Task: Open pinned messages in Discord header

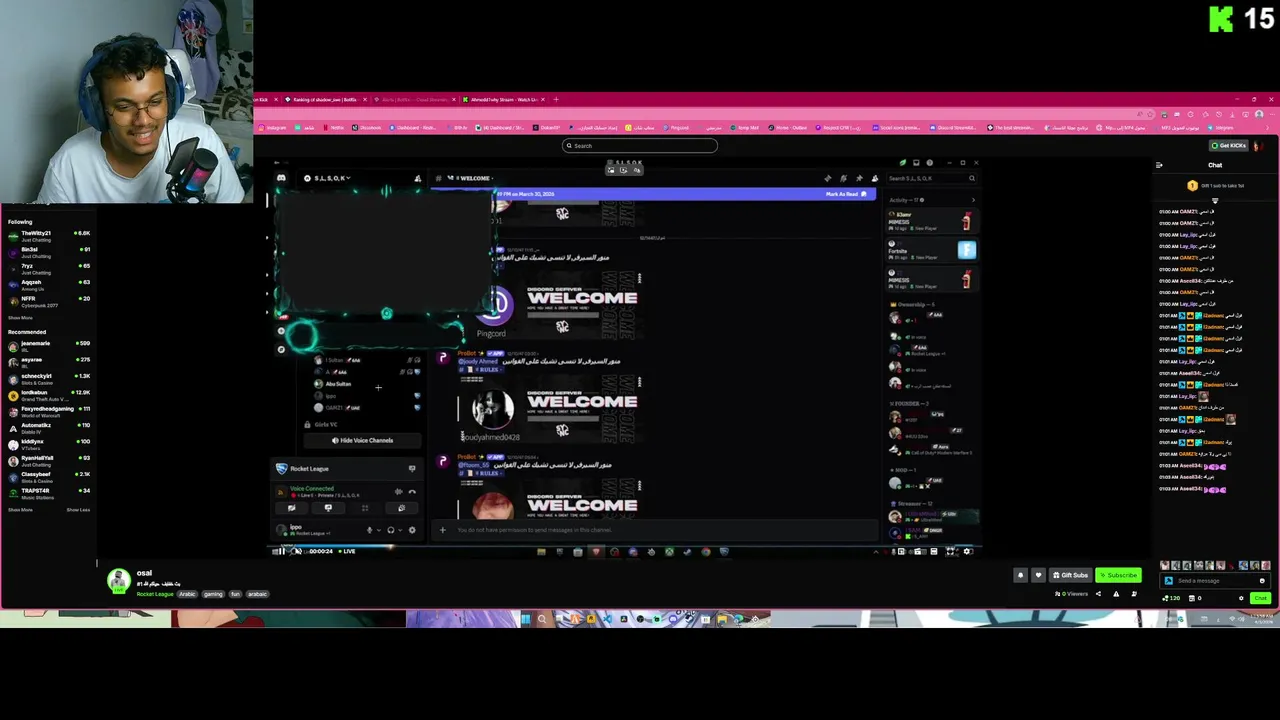Action: tap(859, 178)
